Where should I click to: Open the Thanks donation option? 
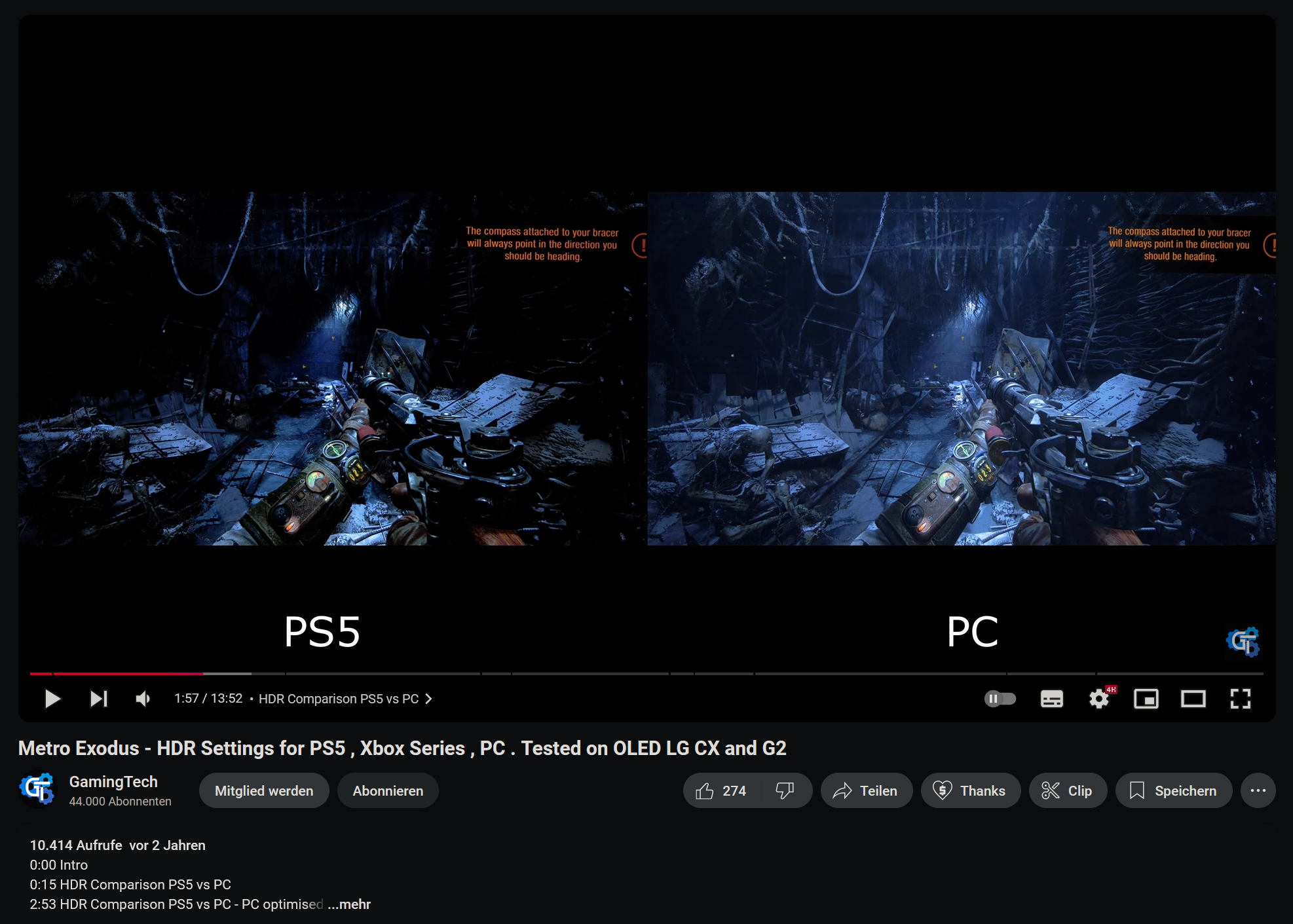[x=970, y=791]
